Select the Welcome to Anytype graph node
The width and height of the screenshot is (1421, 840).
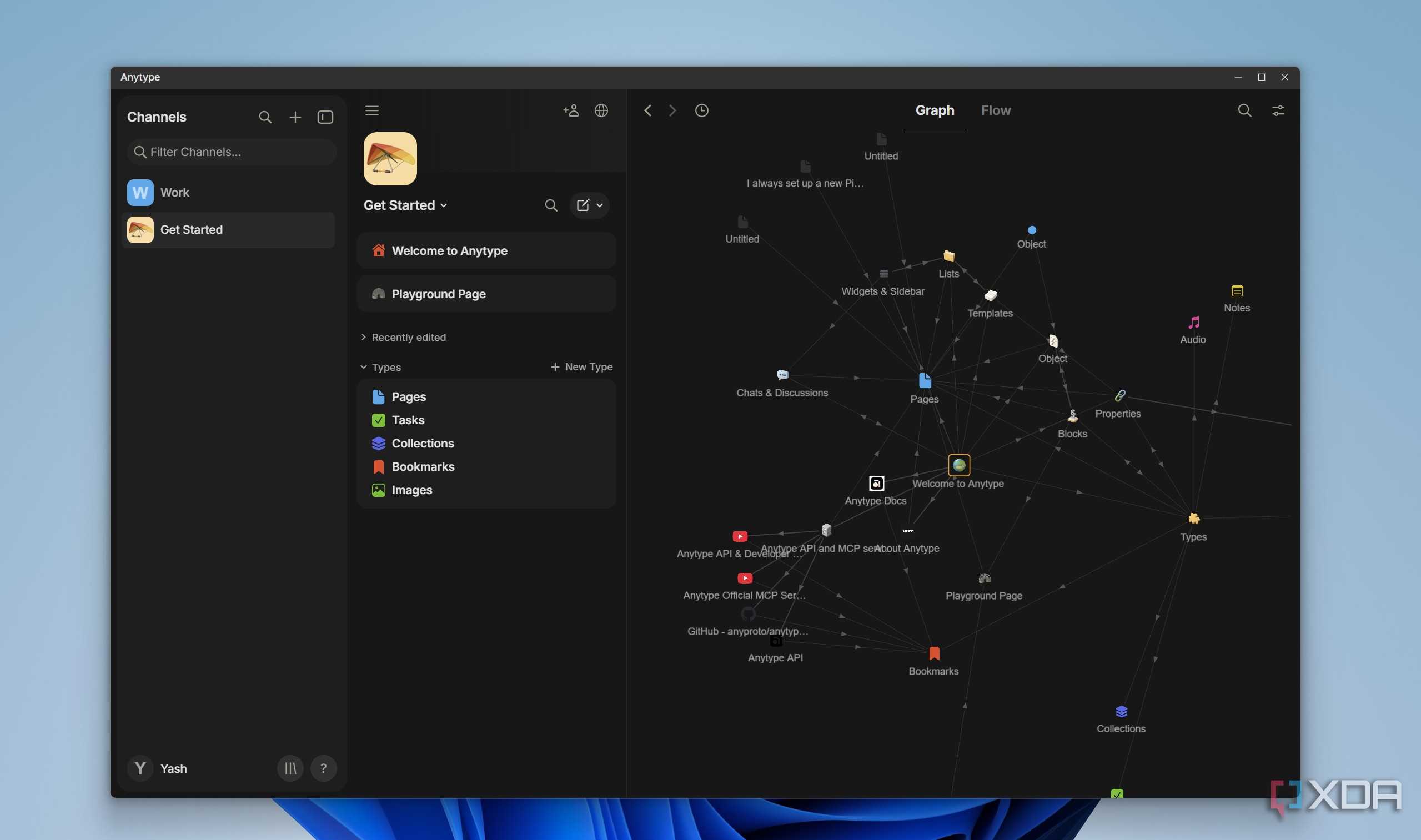pos(958,465)
